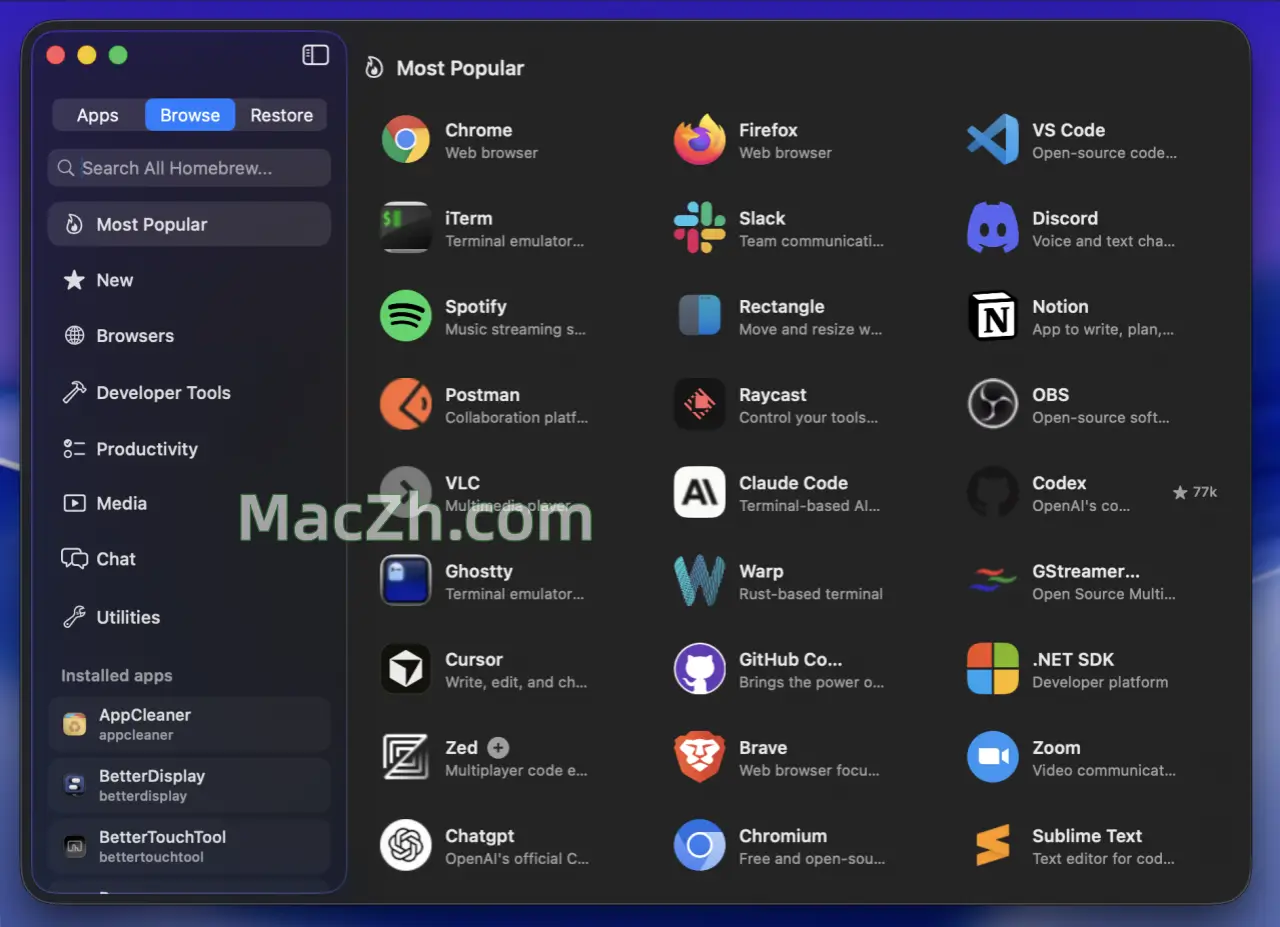This screenshot has width=1280, height=927.
Task: Select the Chromium icon
Action: (700, 845)
